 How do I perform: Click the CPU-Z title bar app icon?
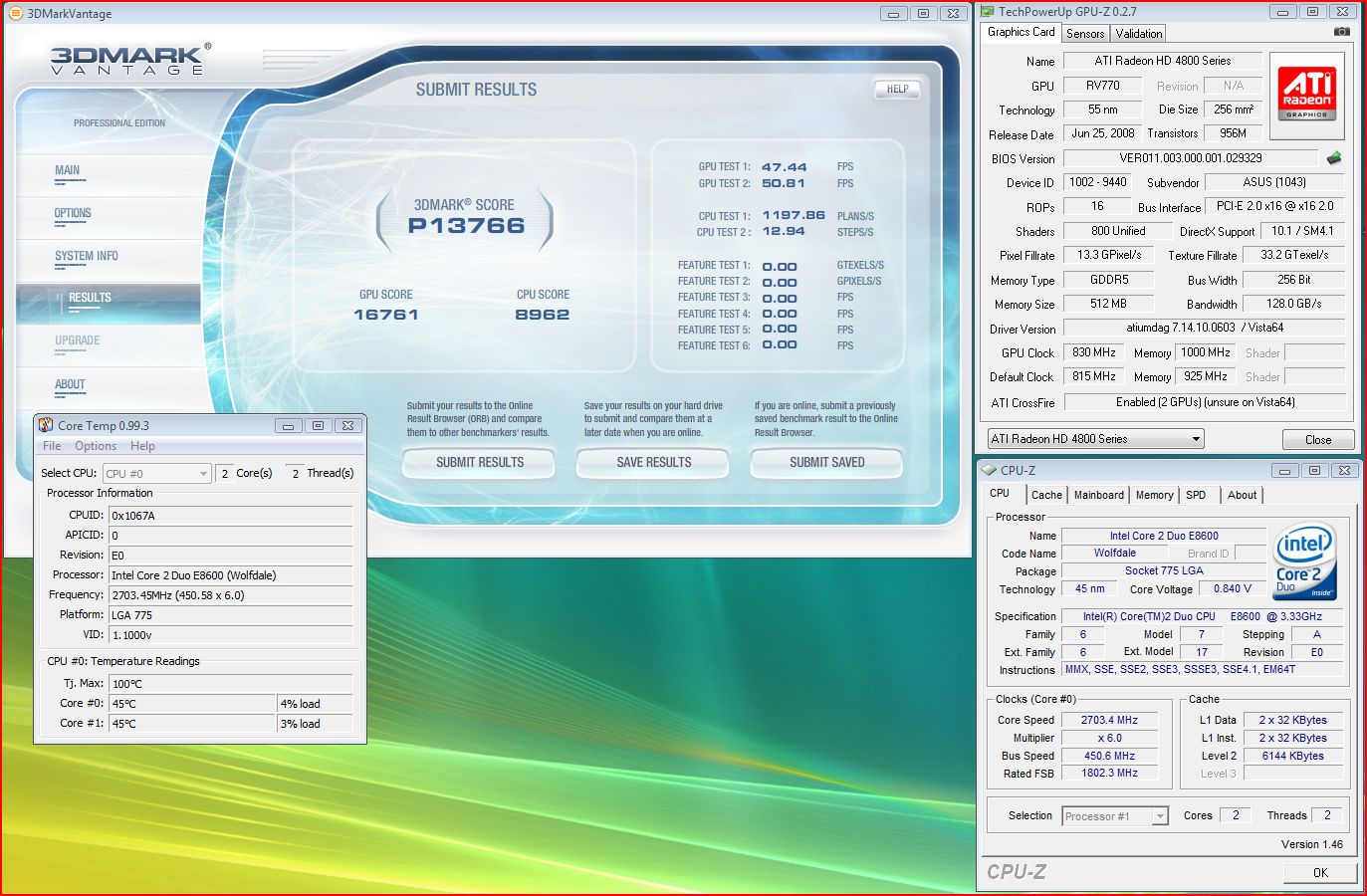[989, 470]
